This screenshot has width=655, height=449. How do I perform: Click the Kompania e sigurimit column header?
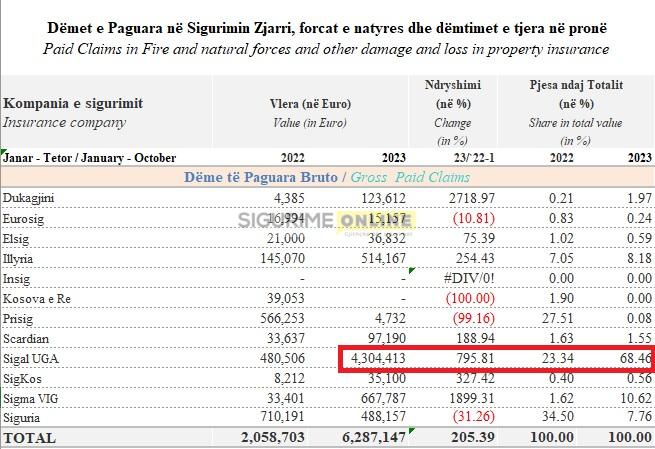tap(74, 103)
